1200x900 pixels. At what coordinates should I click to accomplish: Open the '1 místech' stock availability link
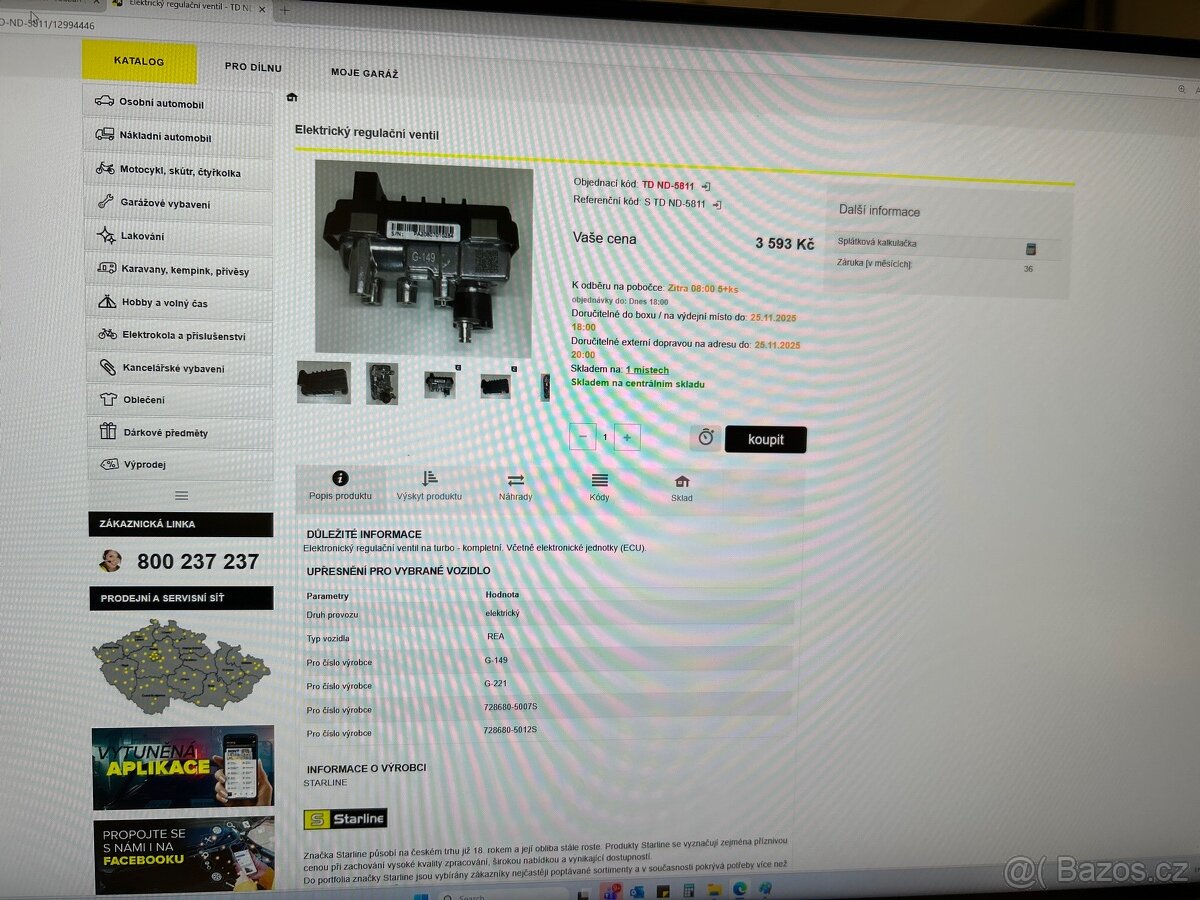click(646, 369)
